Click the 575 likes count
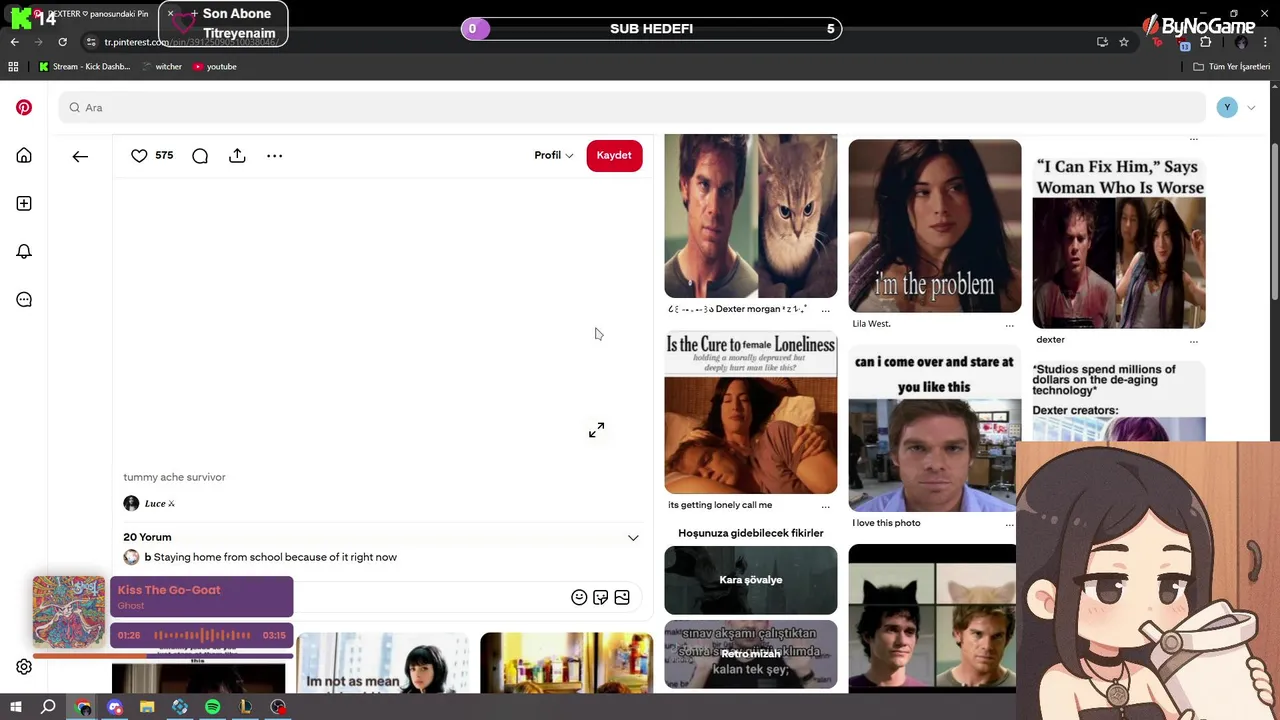 [164, 155]
